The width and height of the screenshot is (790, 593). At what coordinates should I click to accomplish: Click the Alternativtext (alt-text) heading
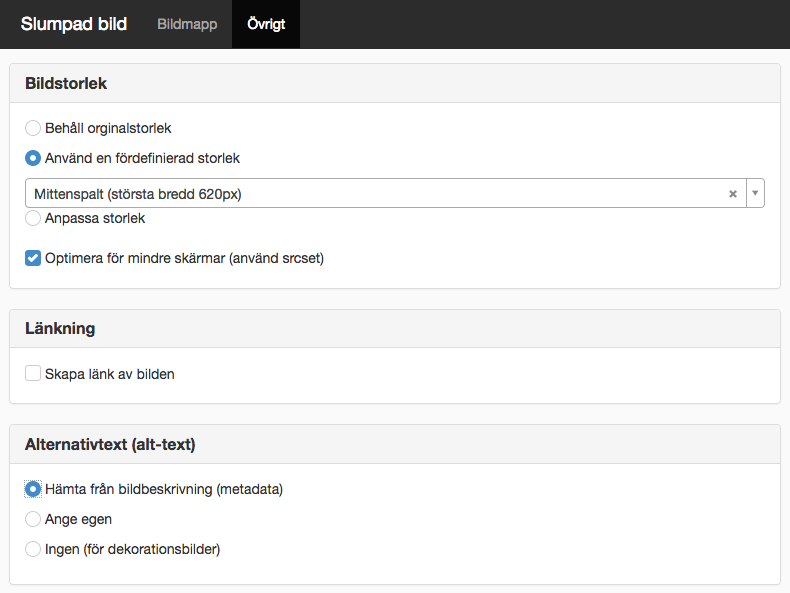(110, 444)
